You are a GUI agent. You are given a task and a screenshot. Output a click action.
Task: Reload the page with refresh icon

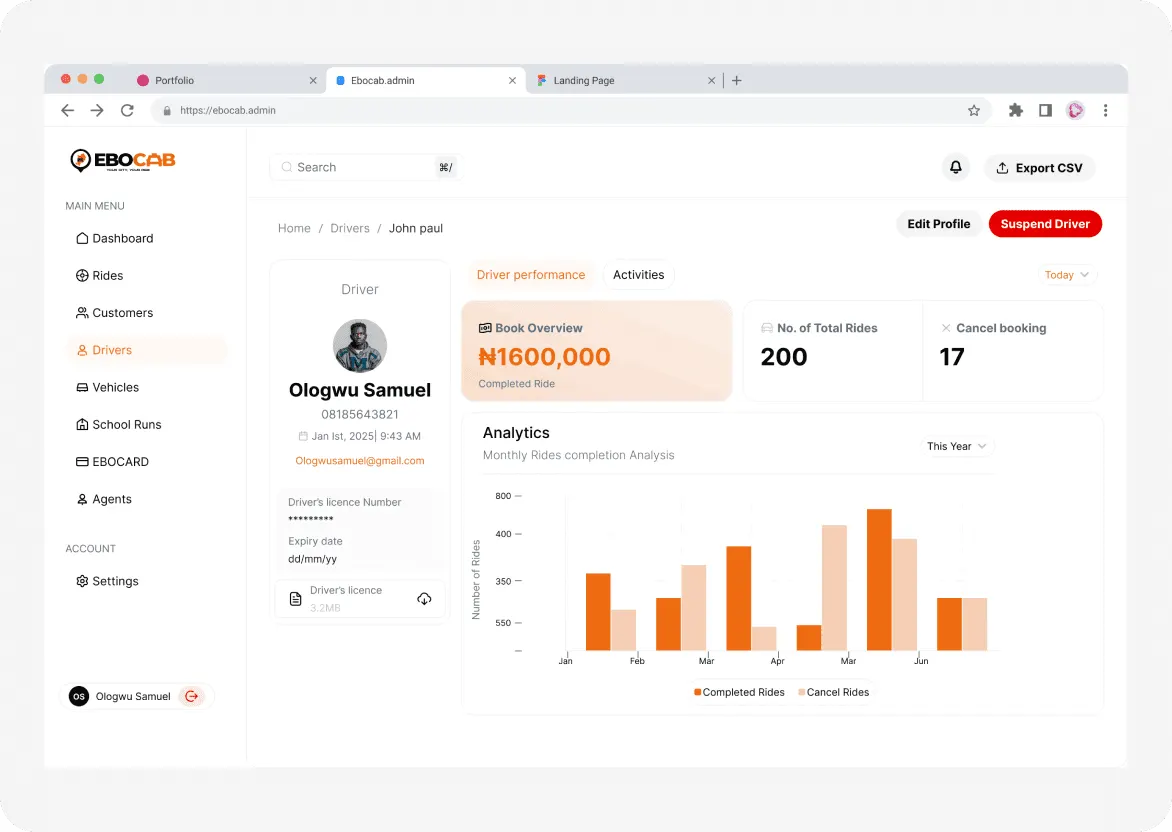(x=127, y=111)
